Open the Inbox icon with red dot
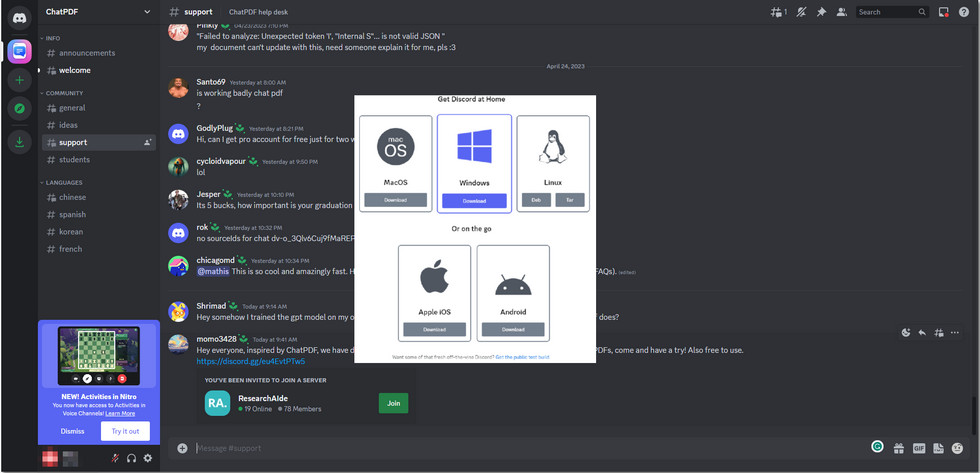Image resolution: width=980 pixels, height=473 pixels. pyautogui.click(x=944, y=12)
